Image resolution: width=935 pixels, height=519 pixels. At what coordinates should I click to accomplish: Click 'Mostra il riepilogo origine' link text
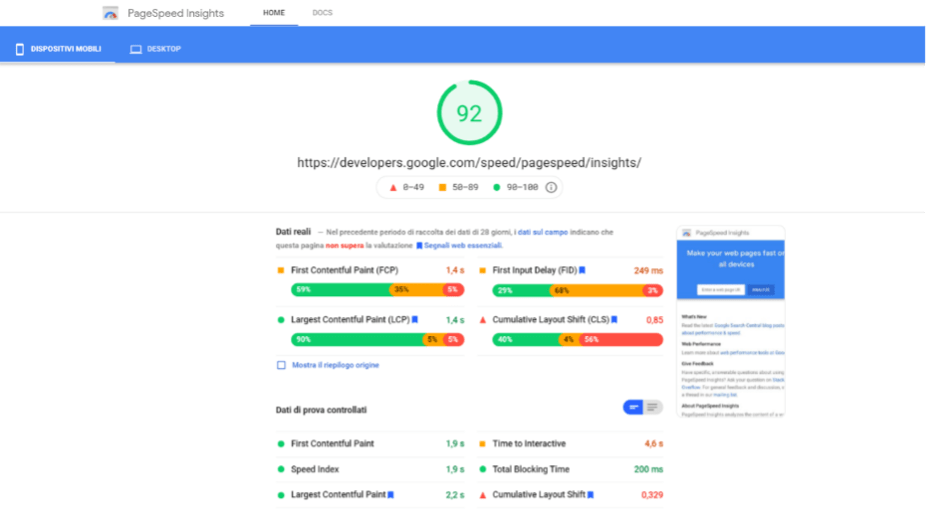point(335,365)
